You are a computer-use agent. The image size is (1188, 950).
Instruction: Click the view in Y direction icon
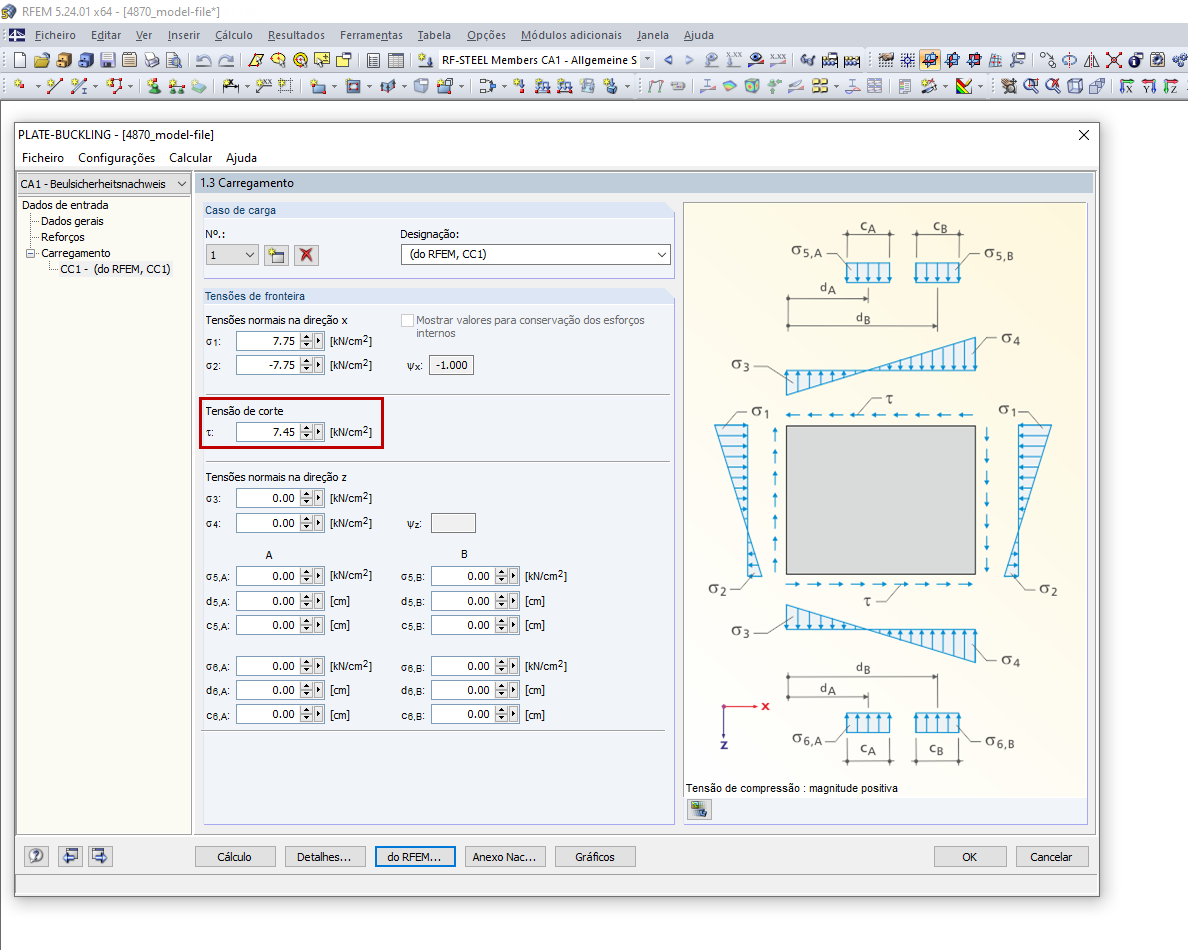tap(1149, 86)
